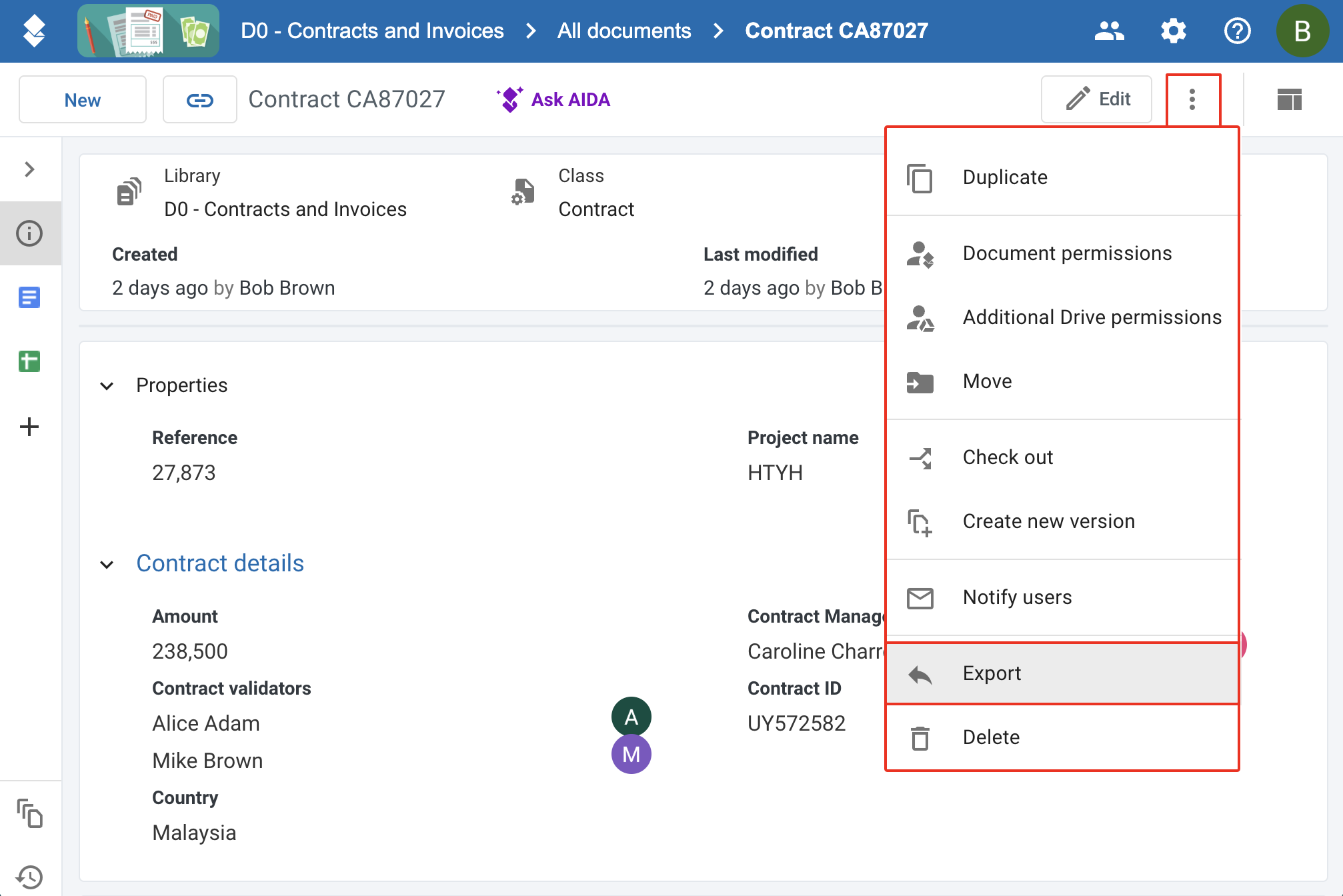Click the Contract details heading

coord(220,564)
